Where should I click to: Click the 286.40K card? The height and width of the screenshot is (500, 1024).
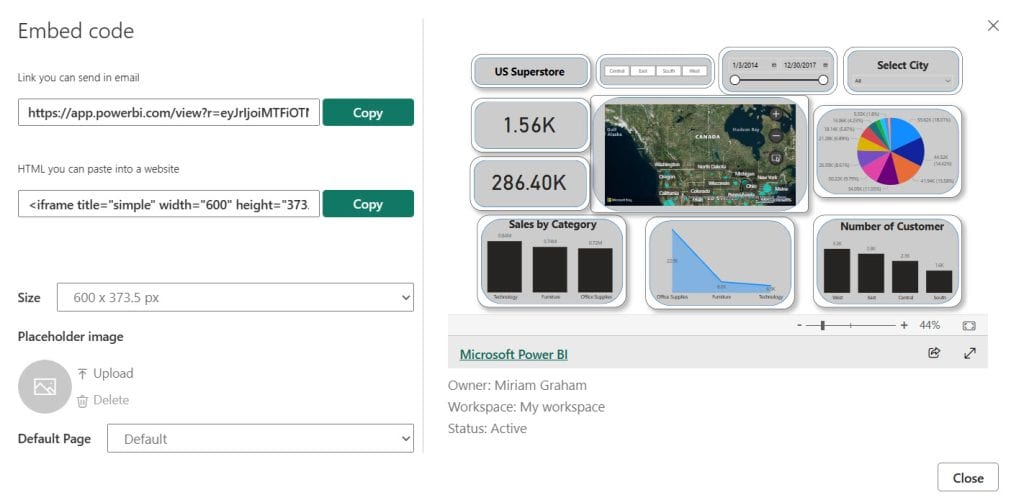pyautogui.click(x=530, y=183)
